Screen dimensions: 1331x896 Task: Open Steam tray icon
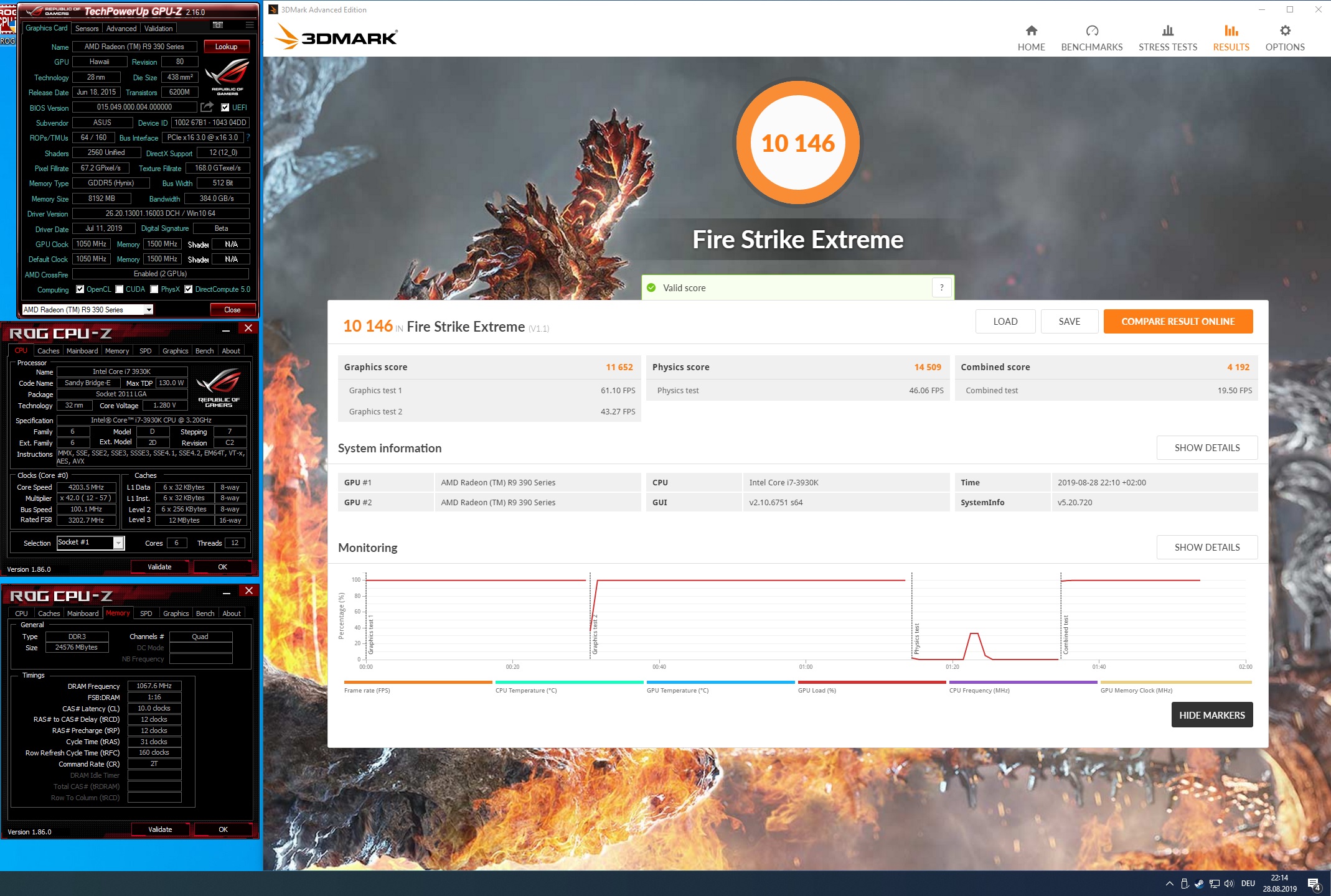tap(1199, 884)
